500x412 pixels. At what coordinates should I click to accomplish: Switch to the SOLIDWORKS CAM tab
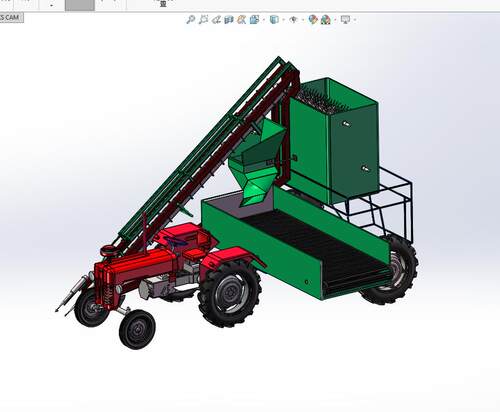point(11,18)
